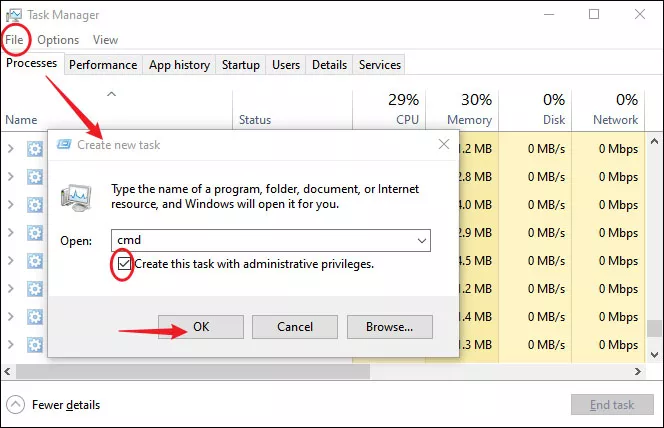This screenshot has height=428, width=664.
Task: Click the Fewer details label
Action: point(66,405)
